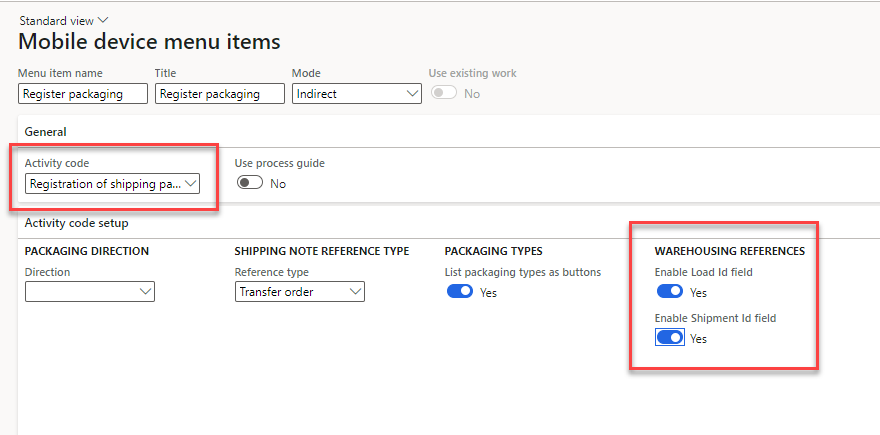Viewport: 880px width, 435px height.
Task: Collapse the Activity code setup section
Action: tap(77, 223)
